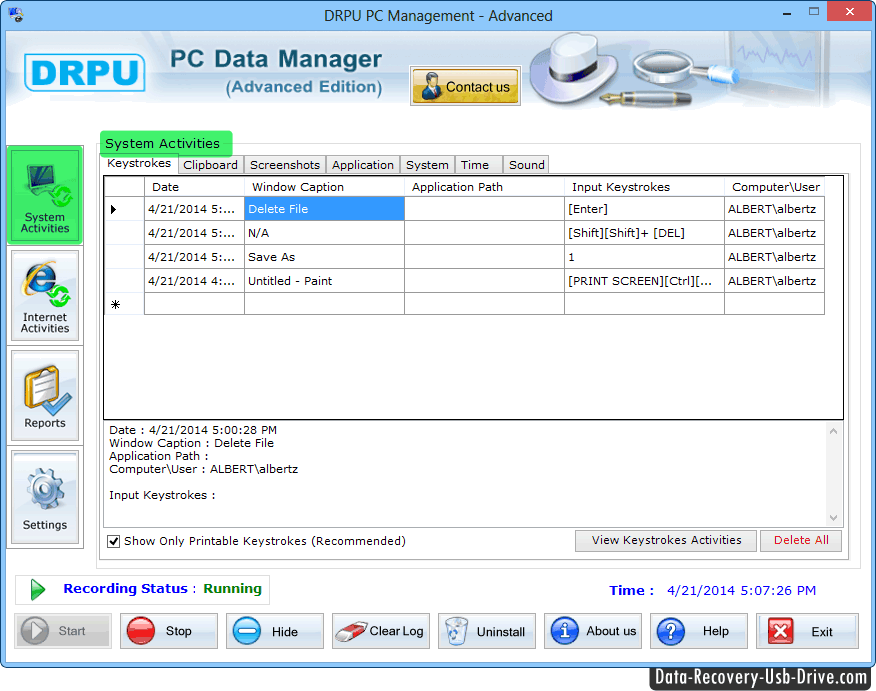Viewport: 876px width, 691px height.
Task: Click the Computer\User column header
Action: pyautogui.click(x=774, y=187)
